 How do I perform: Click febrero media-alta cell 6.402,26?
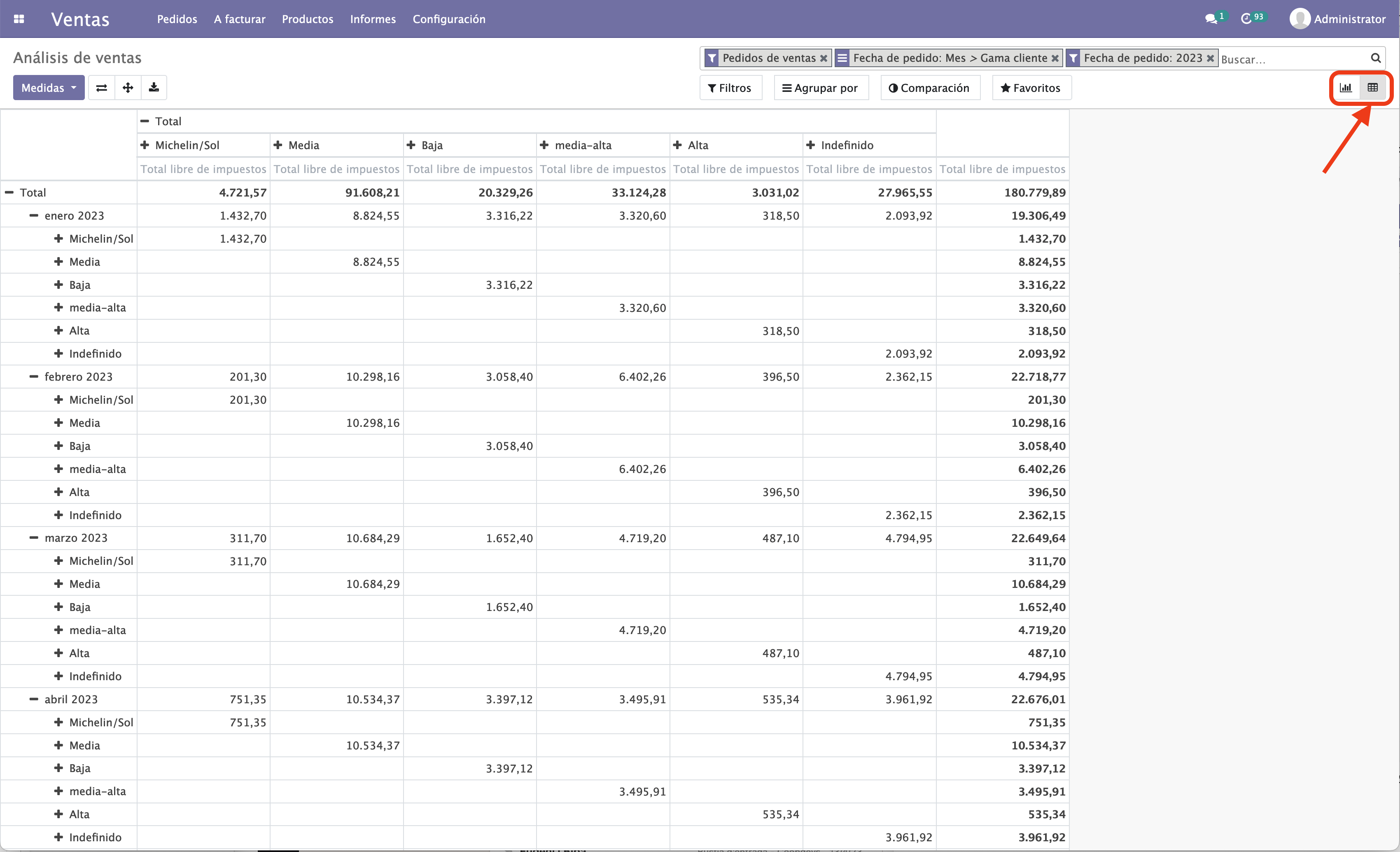[x=603, y=376]
